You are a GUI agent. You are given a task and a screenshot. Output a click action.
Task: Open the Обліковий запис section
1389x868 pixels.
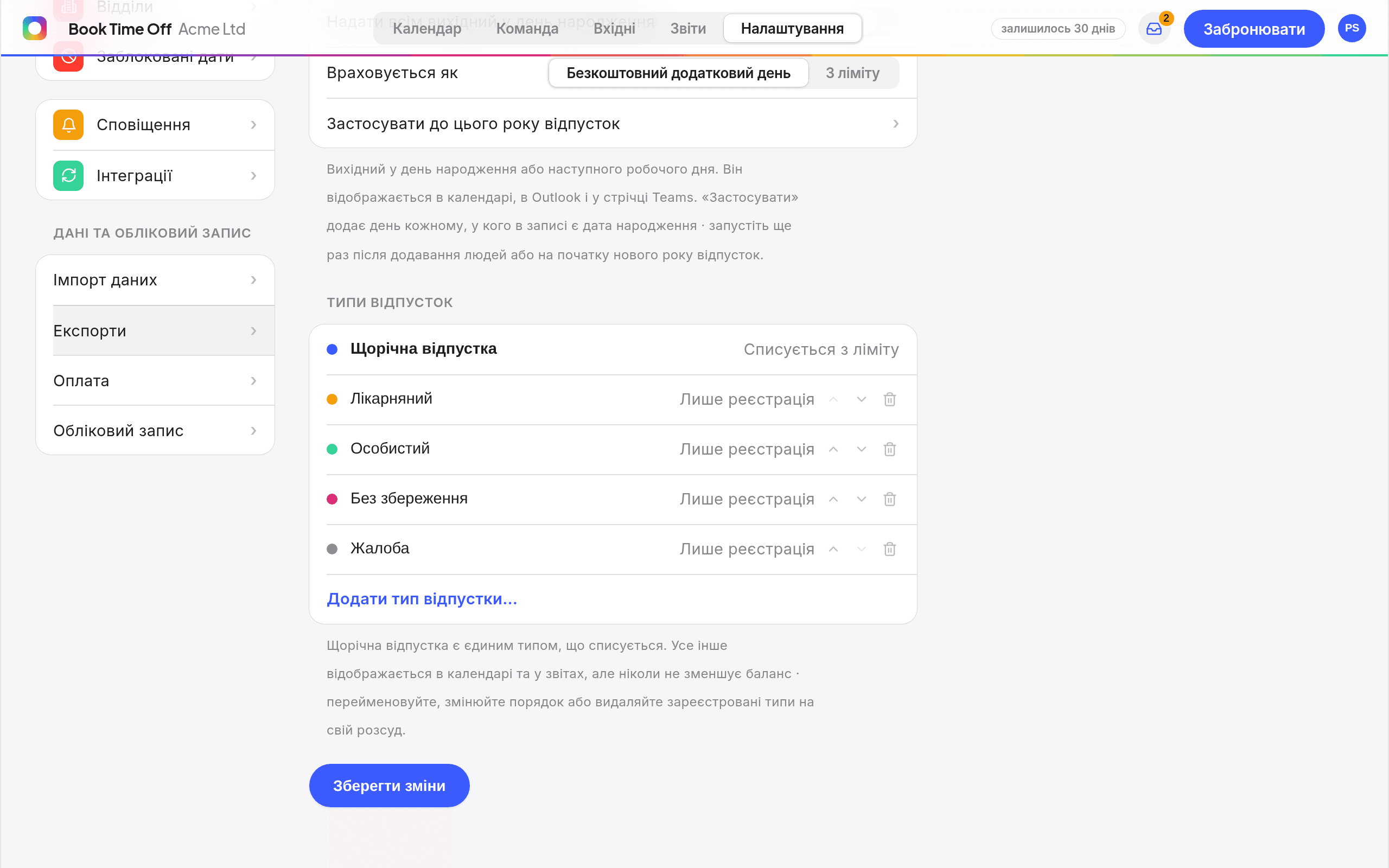tap(155, 431)
